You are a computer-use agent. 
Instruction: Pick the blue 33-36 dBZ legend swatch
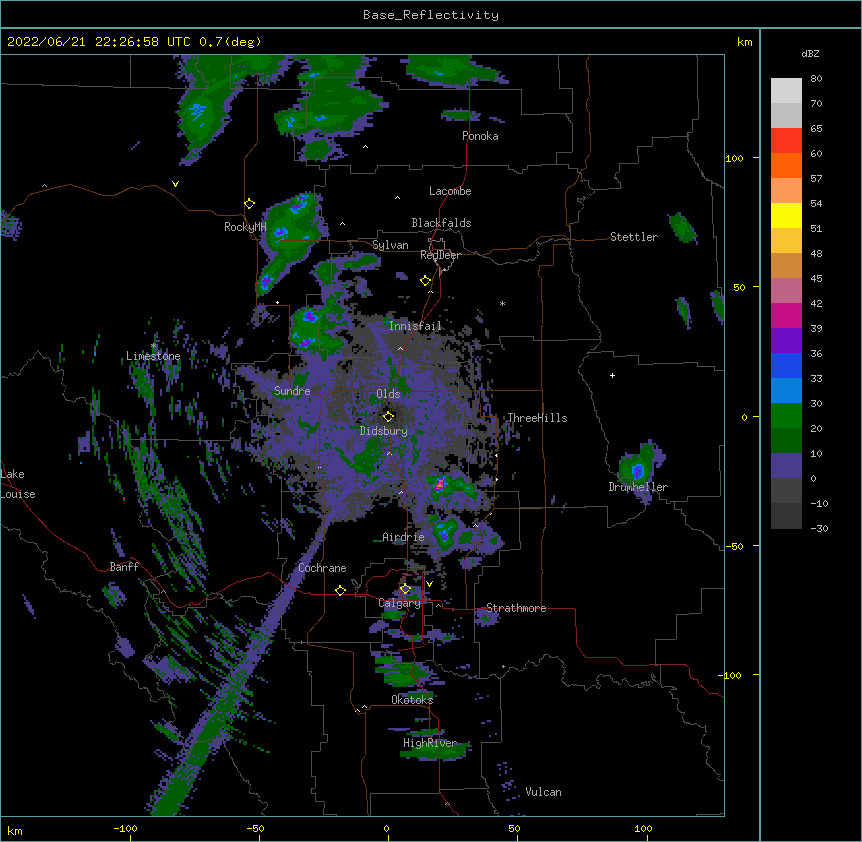(786, 365)
